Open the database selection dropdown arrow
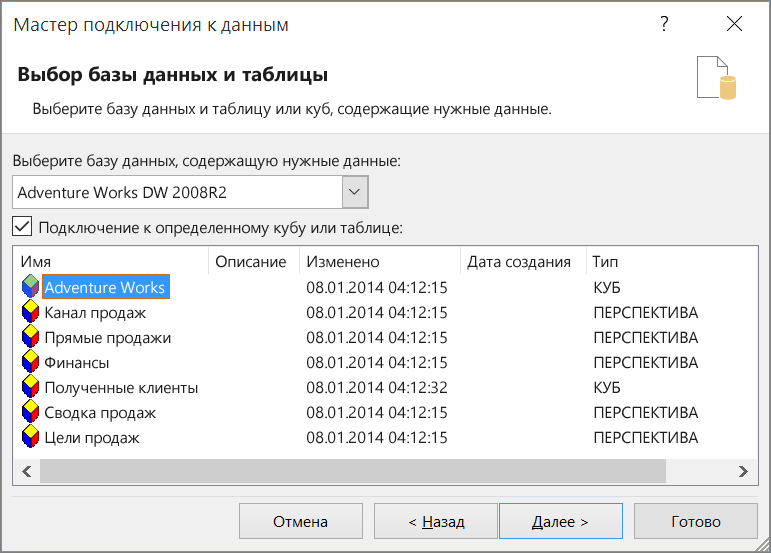771x553 pixels. point(355,191)
